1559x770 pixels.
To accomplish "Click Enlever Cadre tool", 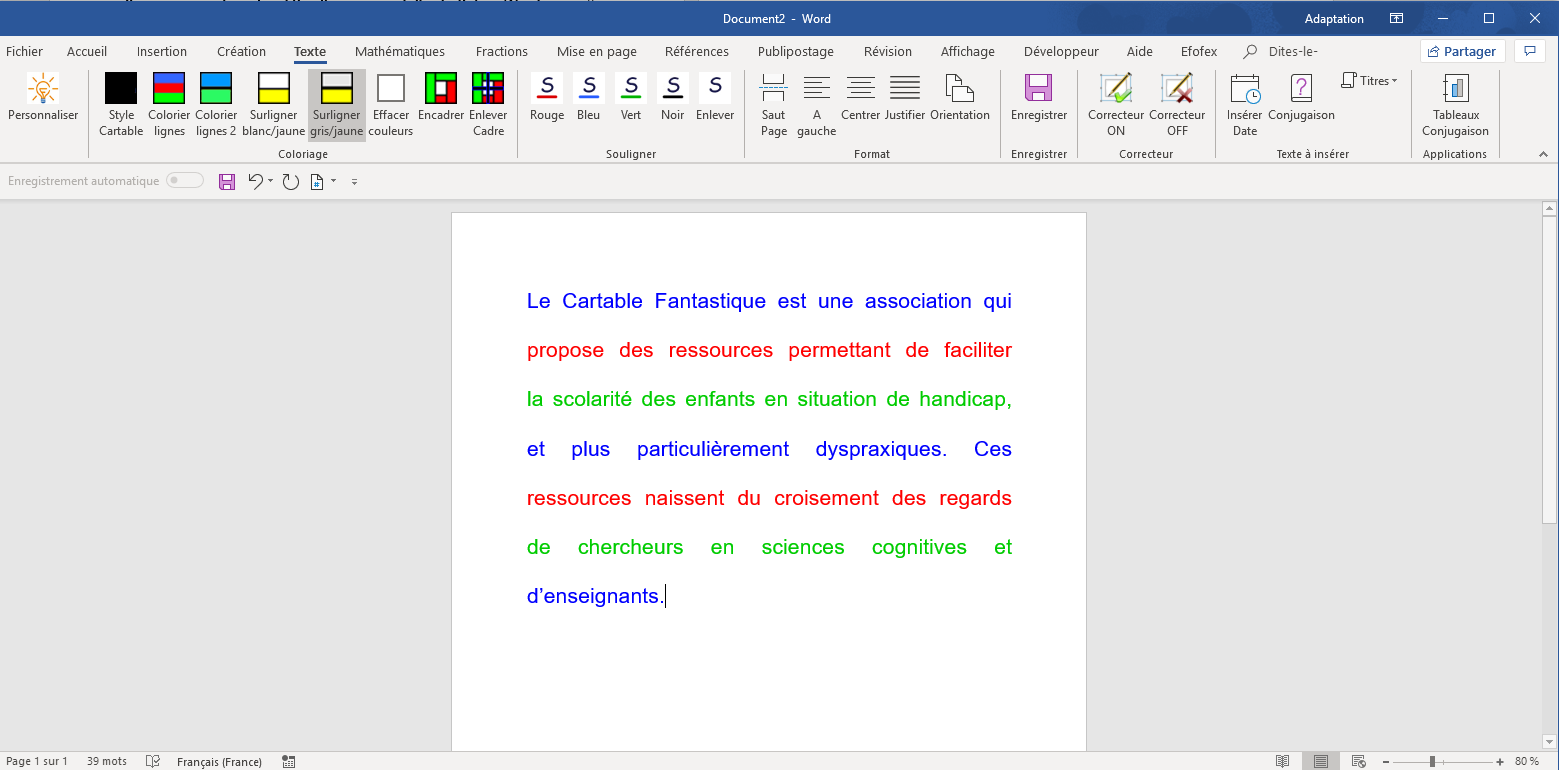I will [488, 105].
